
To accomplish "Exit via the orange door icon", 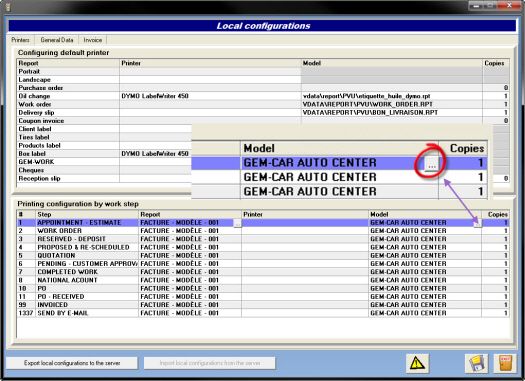I will tap(505, 363).
